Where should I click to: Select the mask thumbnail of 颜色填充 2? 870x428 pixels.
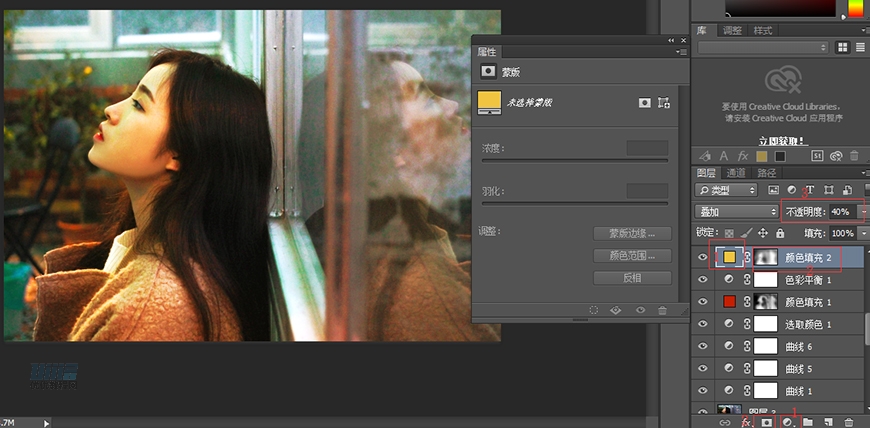766,257
